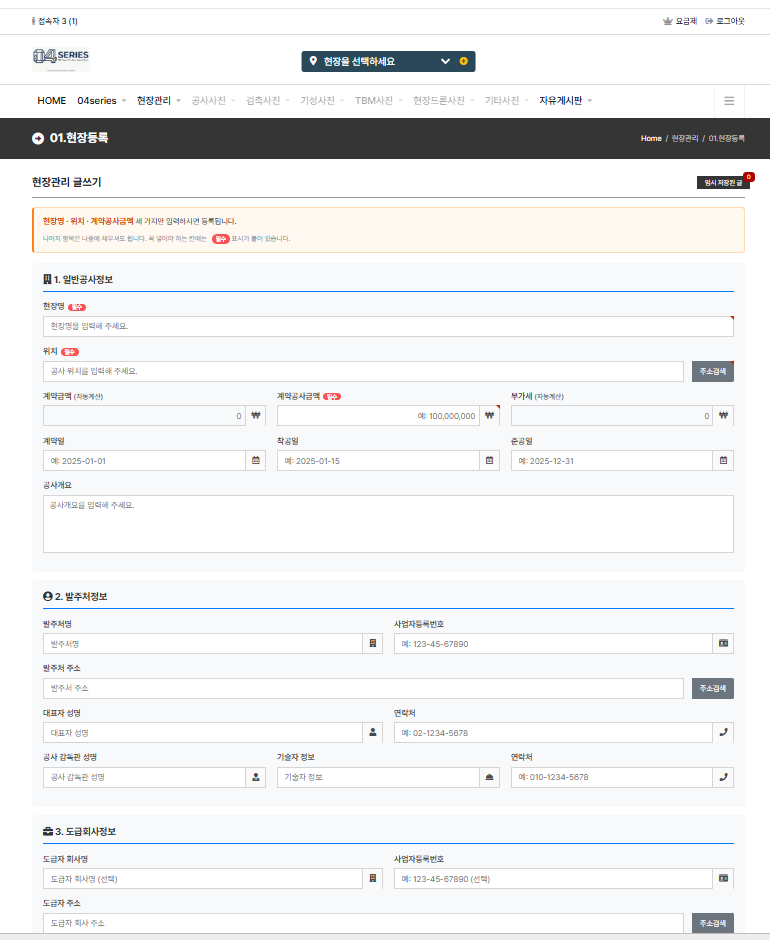Click 주소검색 button beside 위치 field

[712, 371]
